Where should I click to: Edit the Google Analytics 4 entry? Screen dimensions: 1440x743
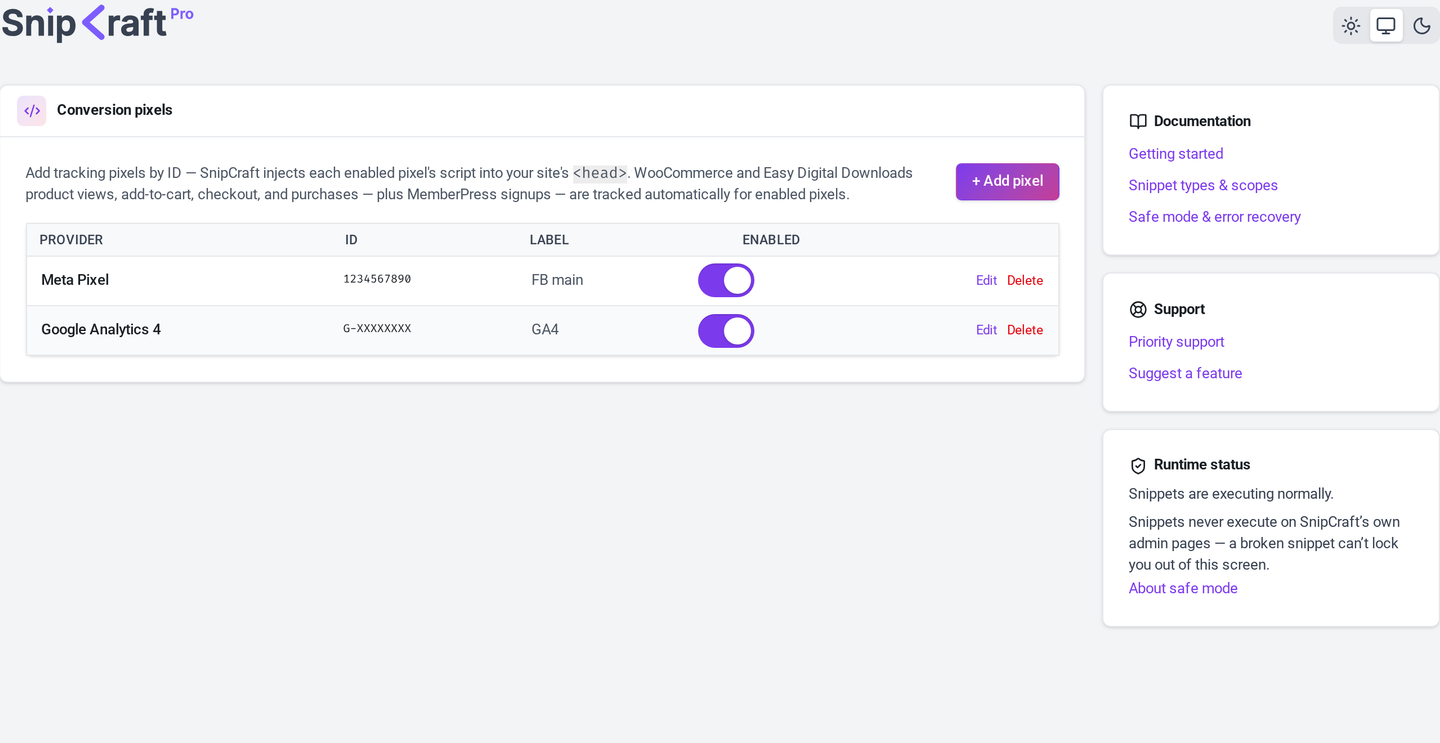[x=986, y=330]
